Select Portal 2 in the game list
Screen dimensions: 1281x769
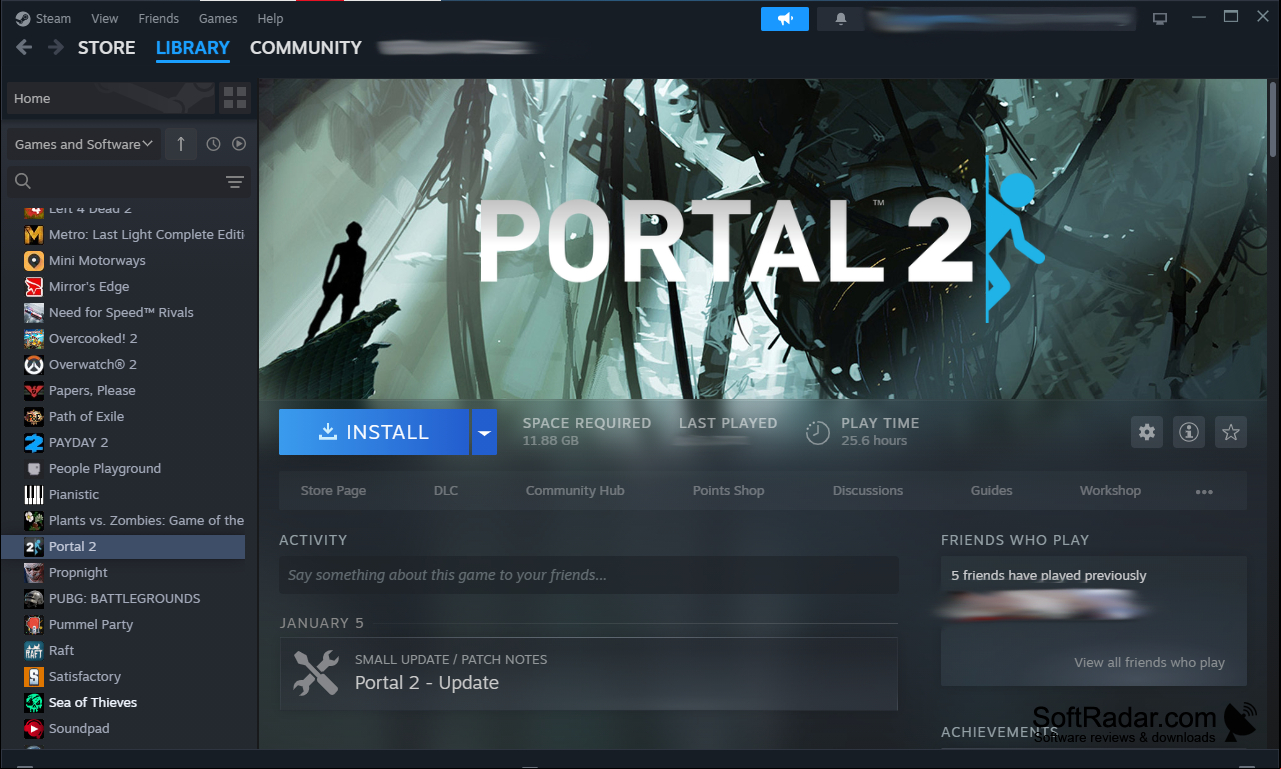[123, 546]
